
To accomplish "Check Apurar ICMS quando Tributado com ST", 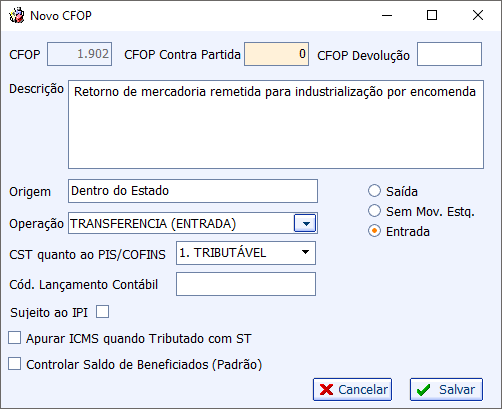I will coord(15,338).
